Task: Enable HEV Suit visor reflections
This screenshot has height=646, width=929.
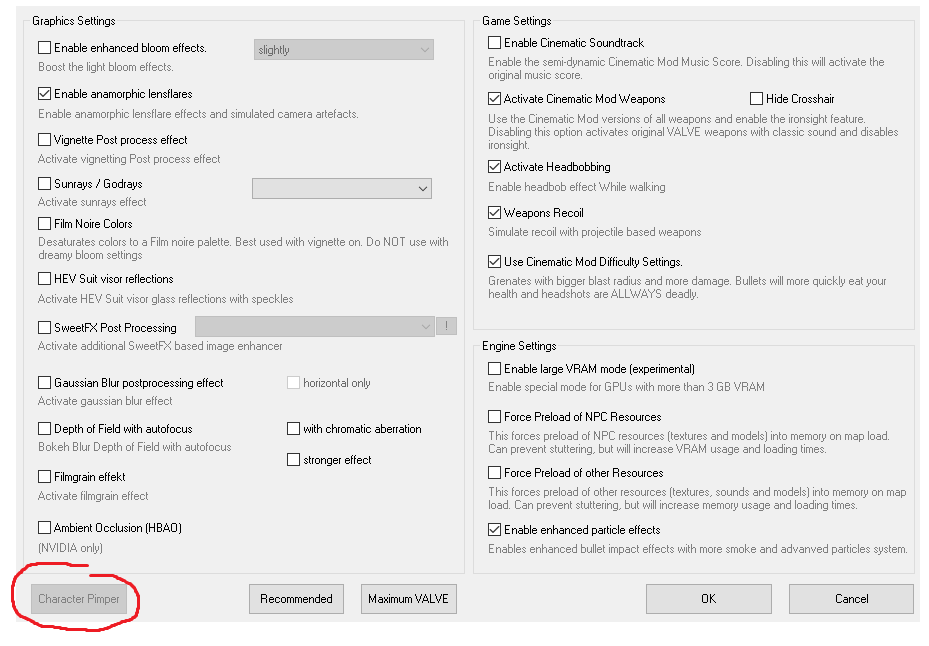Action: 45,279
